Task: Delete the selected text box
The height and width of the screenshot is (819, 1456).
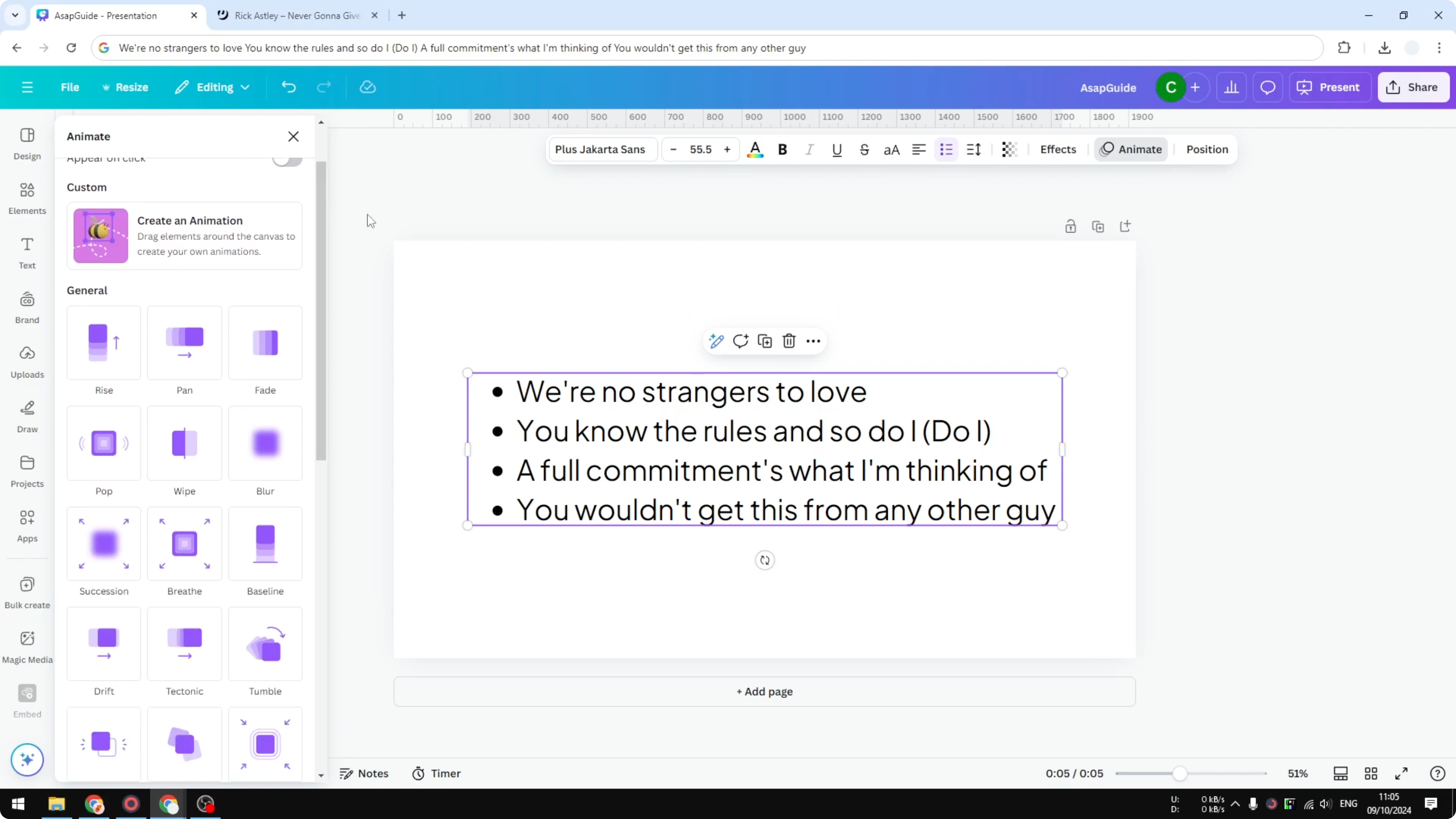Action: pyautogui.click(x=789, y=341)
